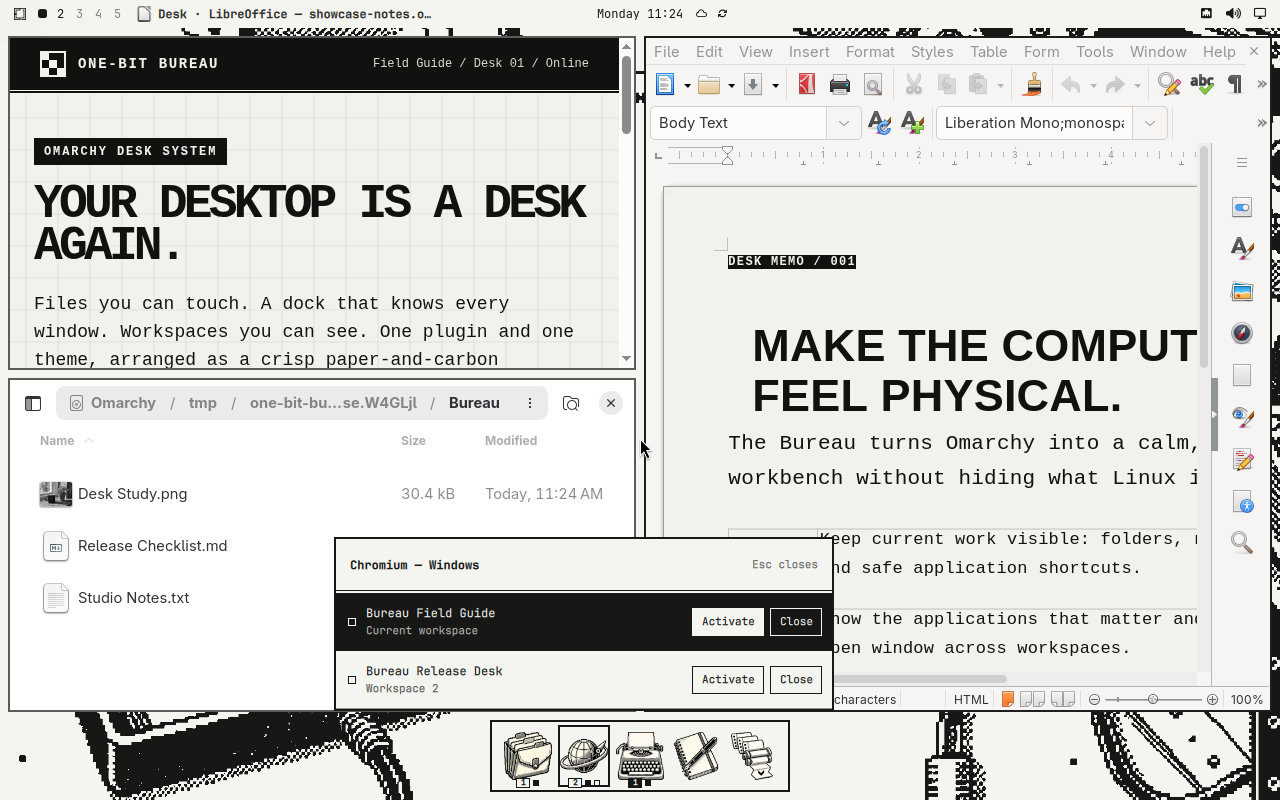Export document directly as PDF
This screenshot has width=1280, height=800.
[x=806, y=85]
